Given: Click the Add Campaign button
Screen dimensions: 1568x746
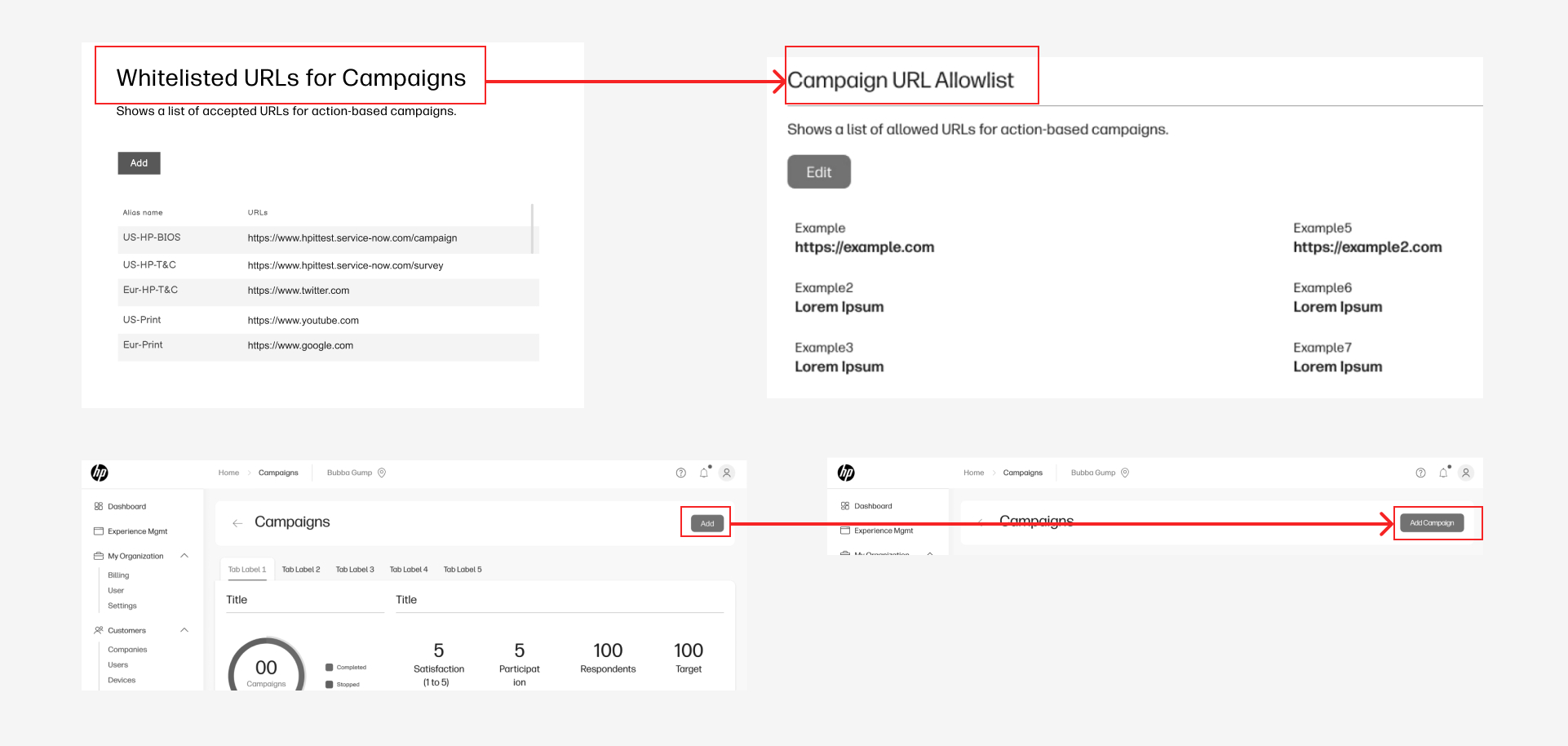Looking at the screenshot, I should [1432, 523].
